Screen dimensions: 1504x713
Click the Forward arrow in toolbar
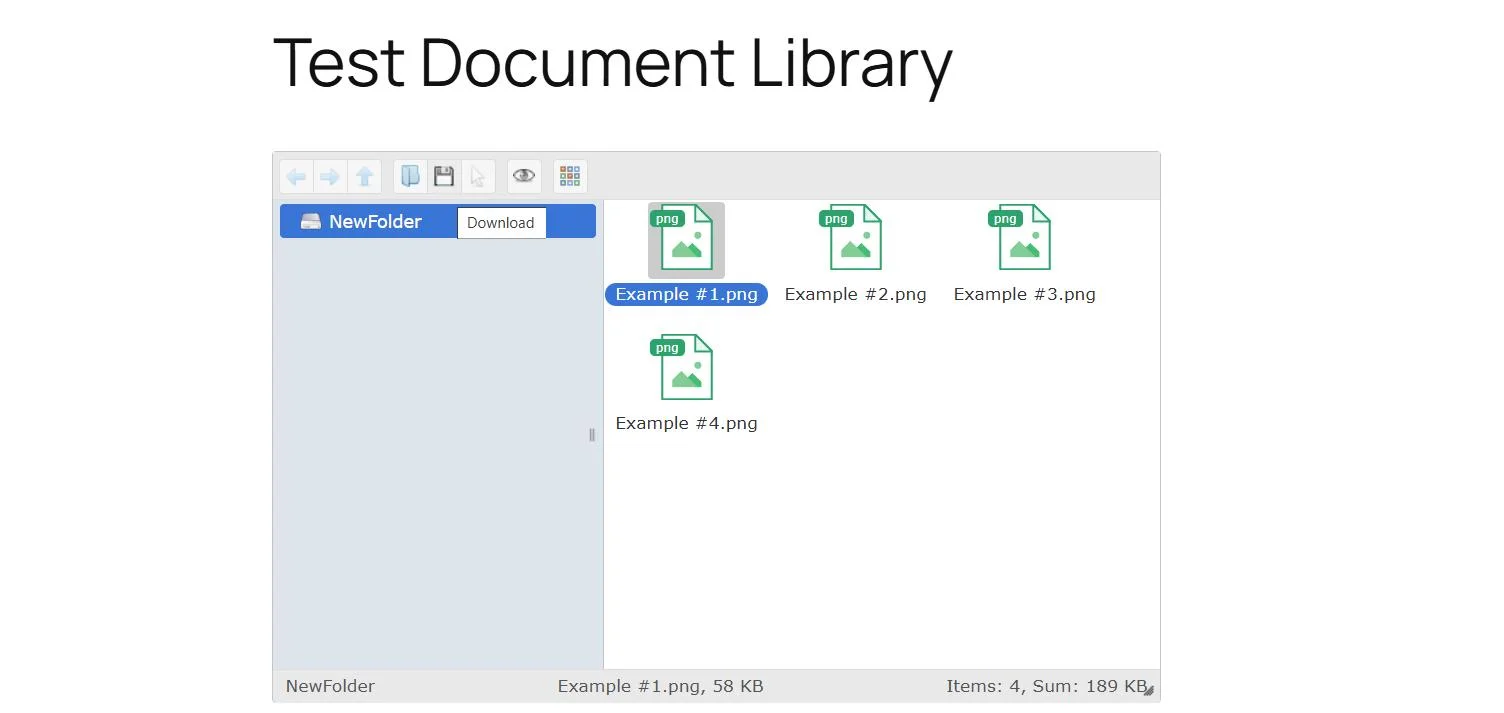(330, 177)
